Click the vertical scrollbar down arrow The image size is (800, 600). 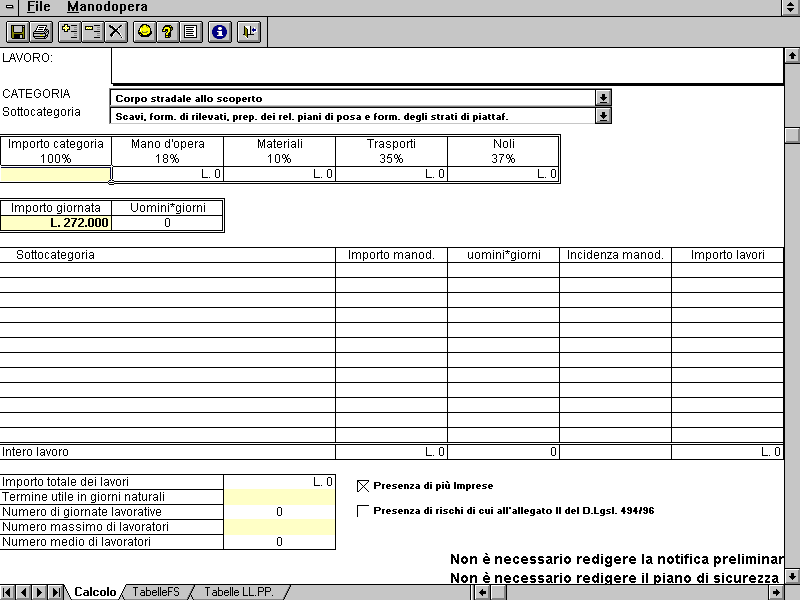792,577
